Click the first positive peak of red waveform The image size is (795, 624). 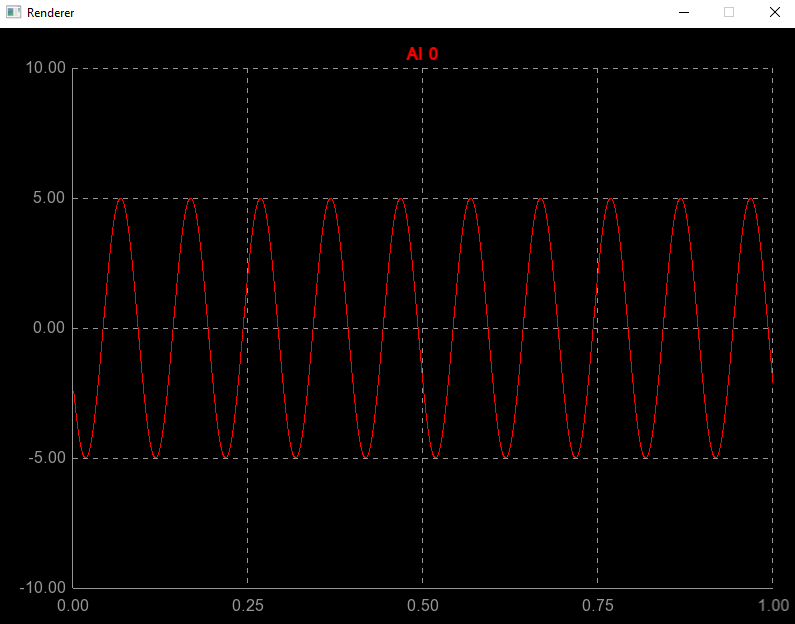pos(121,198)
